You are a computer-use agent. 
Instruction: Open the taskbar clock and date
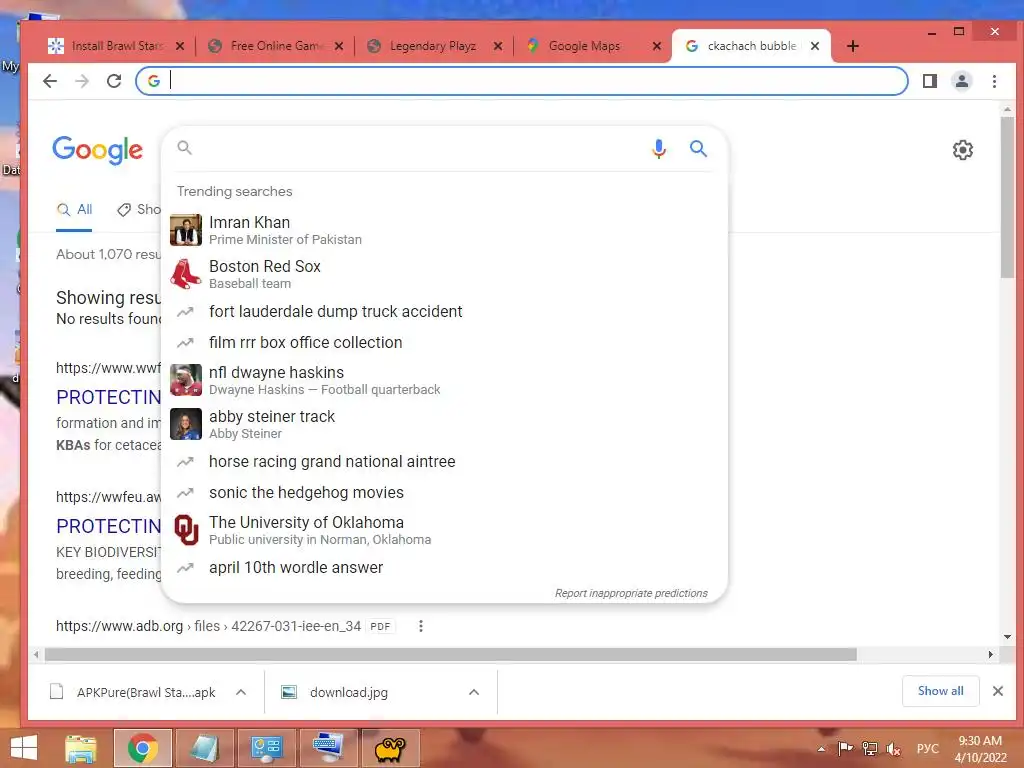[980, 749]
